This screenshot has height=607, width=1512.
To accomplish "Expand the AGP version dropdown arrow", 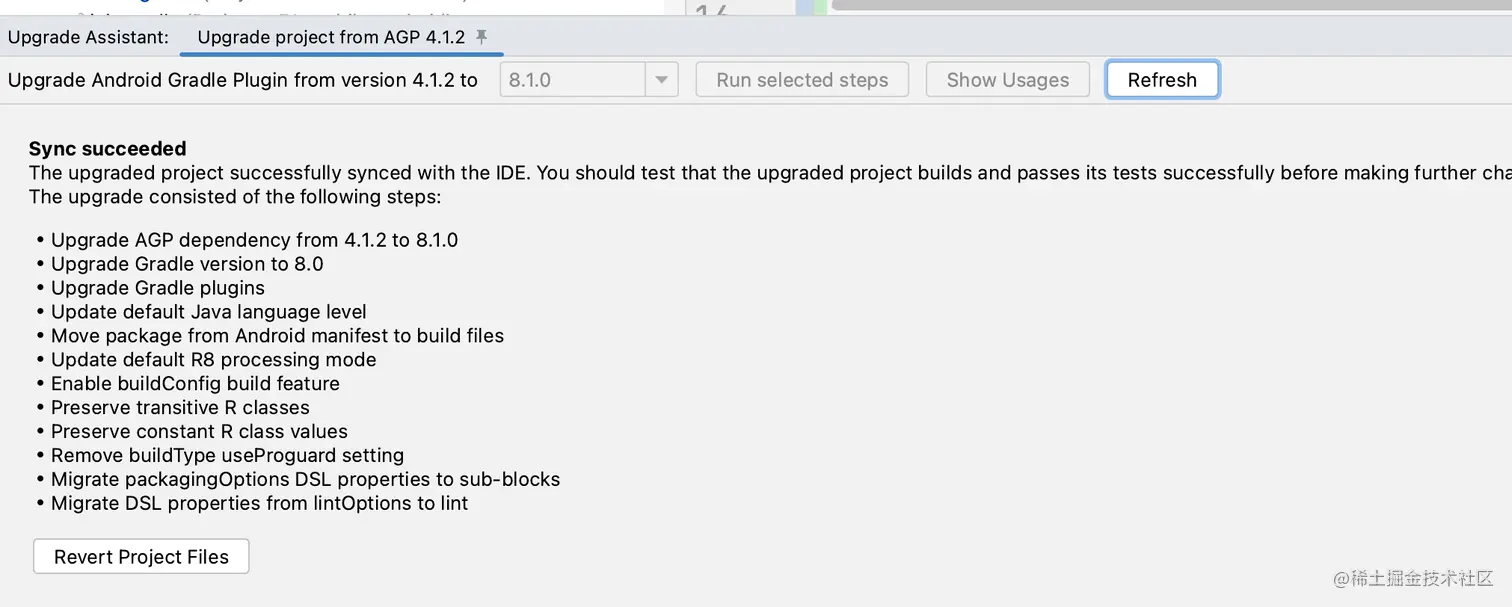I will pyautogui.click(x=662, y=80).
